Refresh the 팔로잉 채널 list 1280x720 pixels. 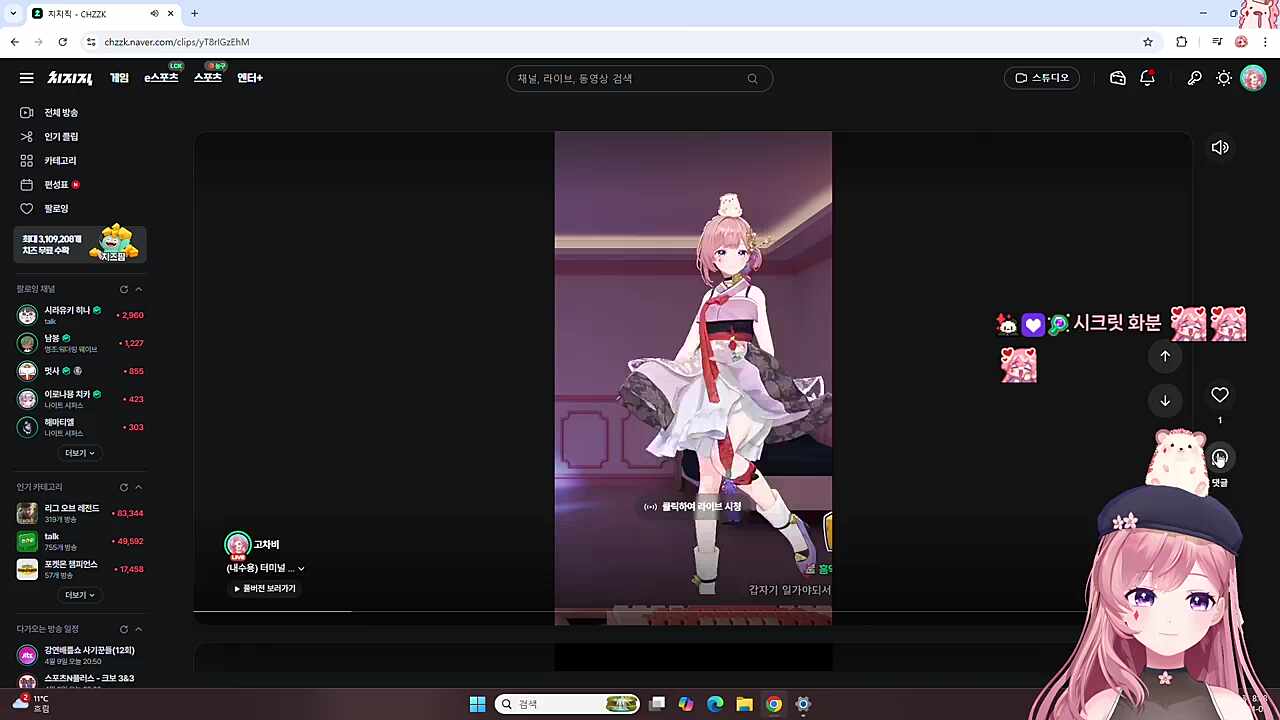pos(124,289)
